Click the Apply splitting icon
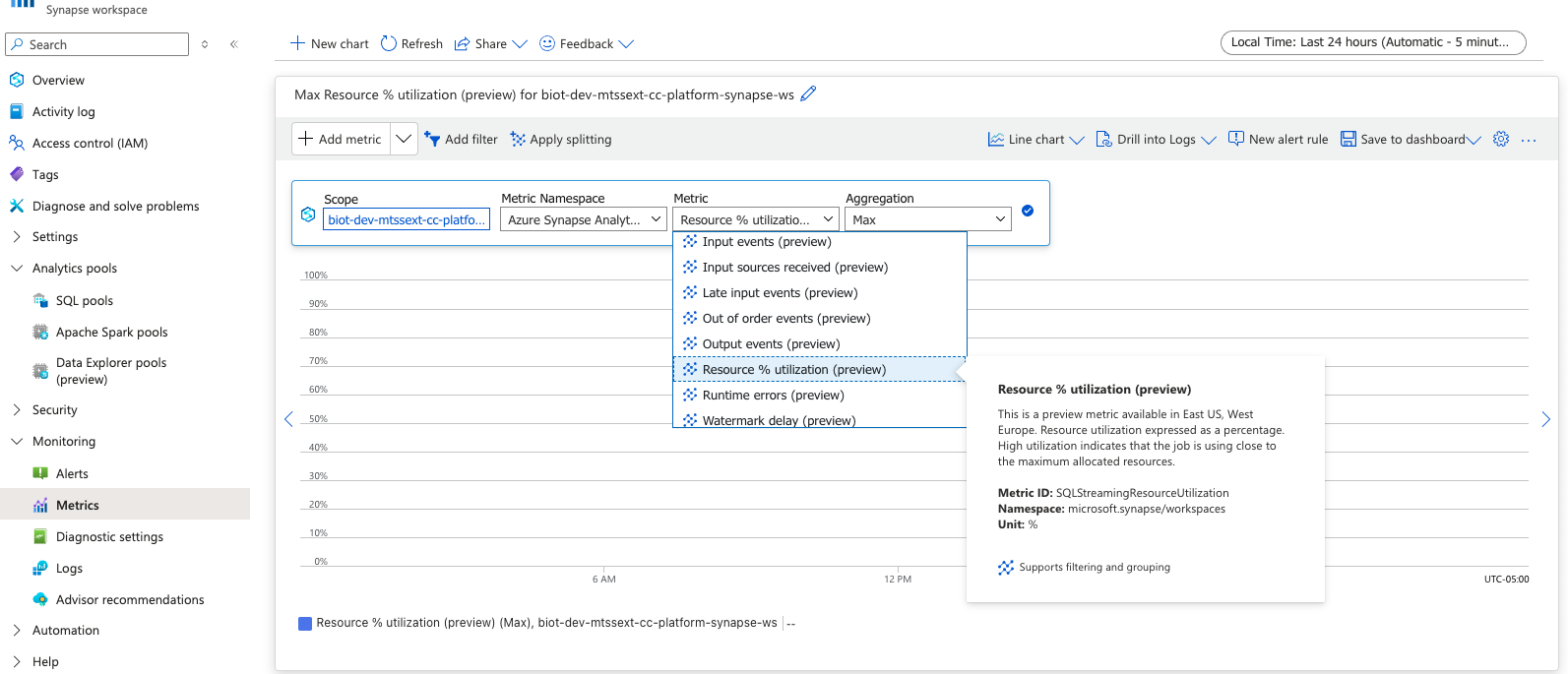Screen dimensions: 1568x674 point(518,140)
